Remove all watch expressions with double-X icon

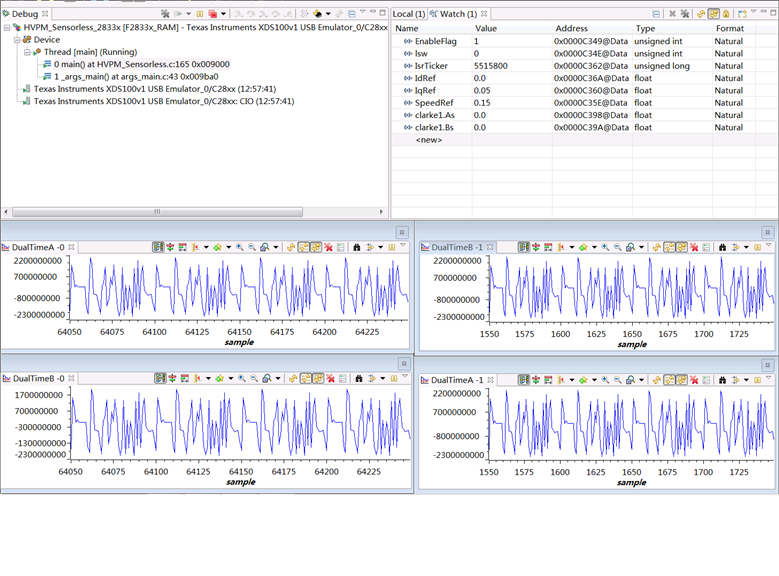685,14
